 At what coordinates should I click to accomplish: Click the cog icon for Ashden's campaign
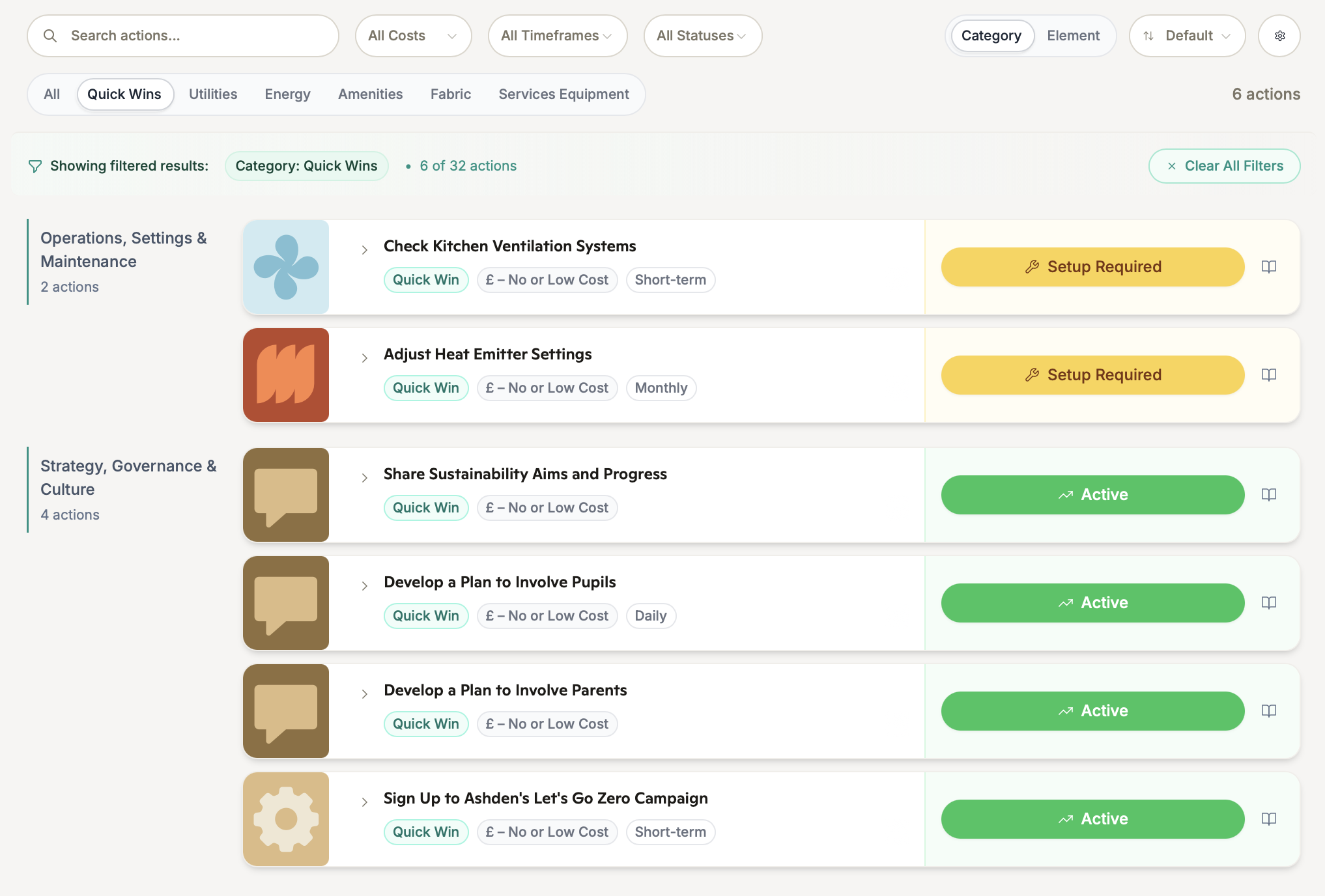(286, 819)
